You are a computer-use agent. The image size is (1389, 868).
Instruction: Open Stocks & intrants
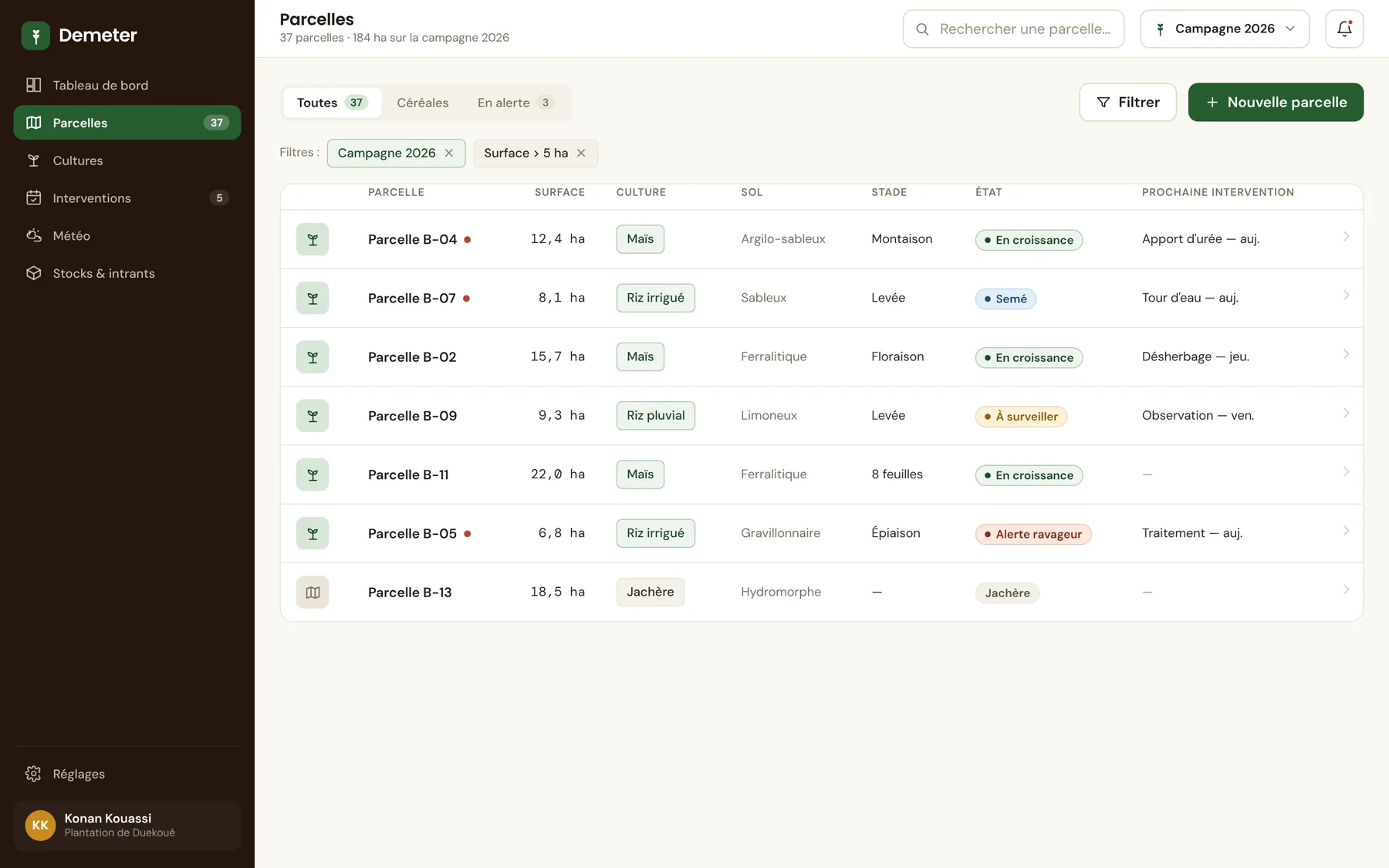click(x=127, y=273)
